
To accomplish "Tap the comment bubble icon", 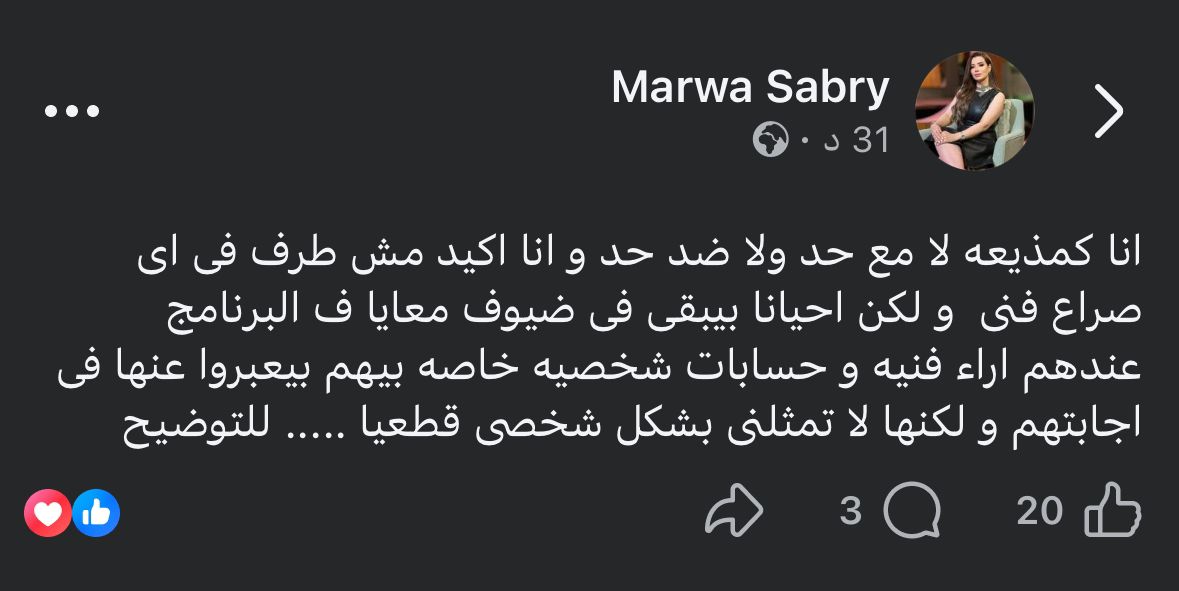I will coord(912,512).
